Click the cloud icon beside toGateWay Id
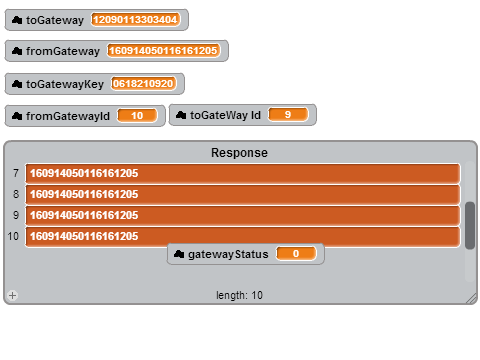The height and width of the screenshot is (360, 480). point(181,115)
